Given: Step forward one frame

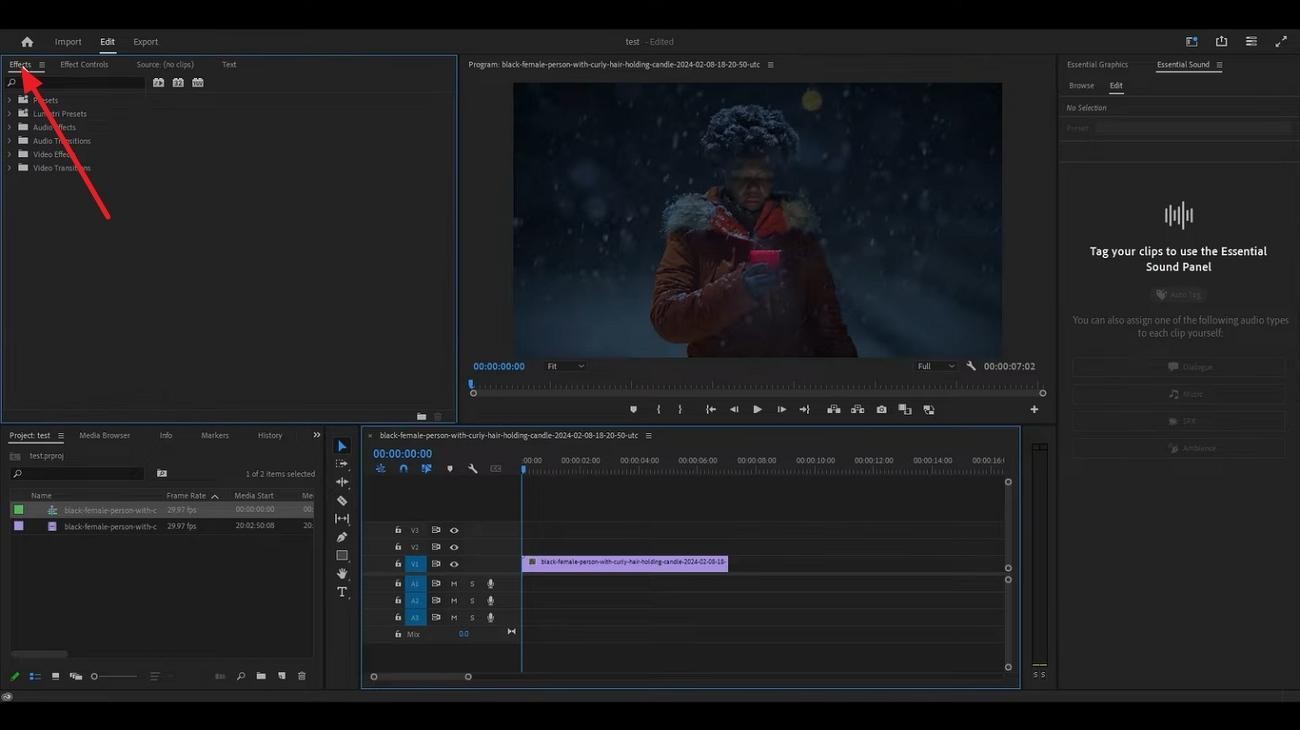Looking at the screenshot, I should coord(781,409).
